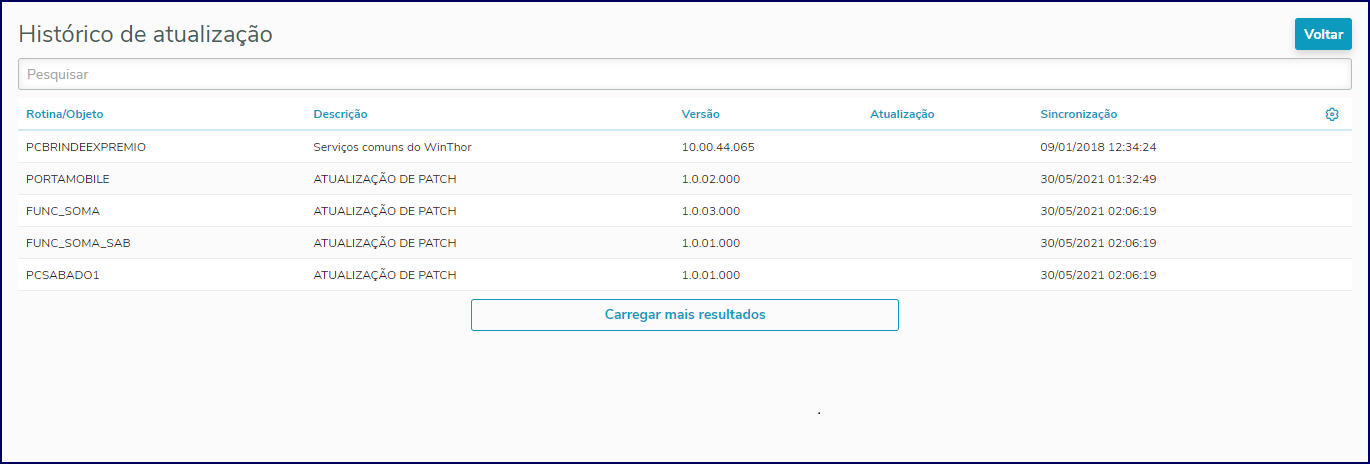Click version 1.0.02.000

click(x=711, y=179)
